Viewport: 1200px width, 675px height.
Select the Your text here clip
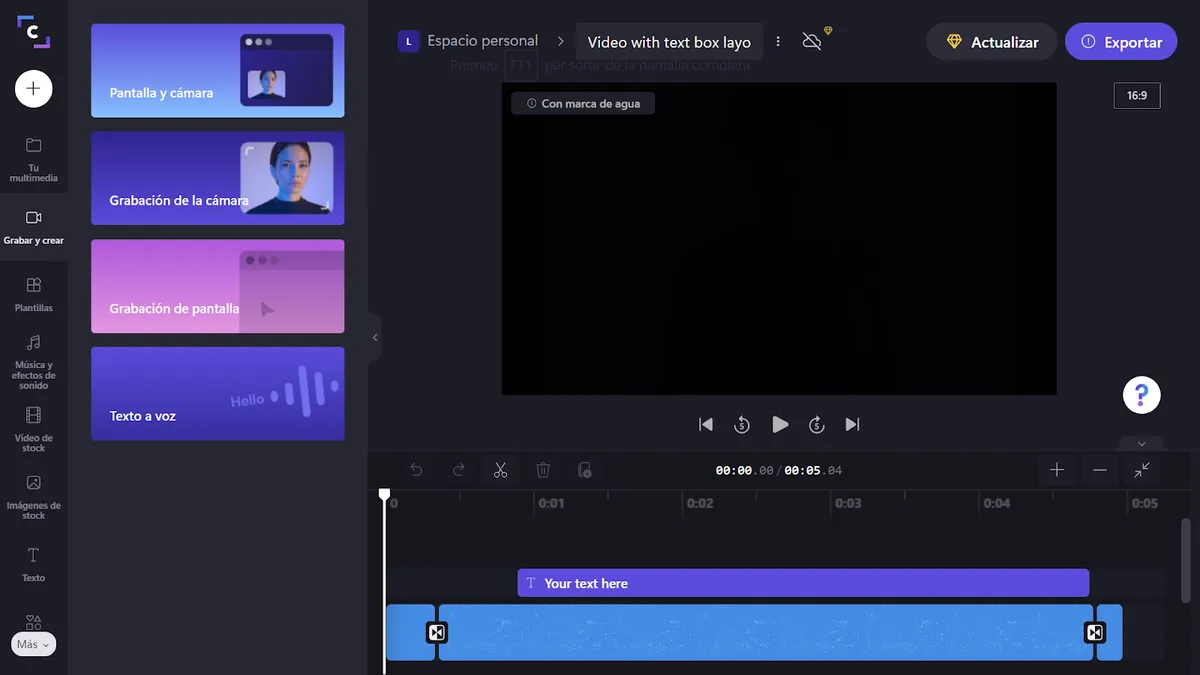coord(803,583)
